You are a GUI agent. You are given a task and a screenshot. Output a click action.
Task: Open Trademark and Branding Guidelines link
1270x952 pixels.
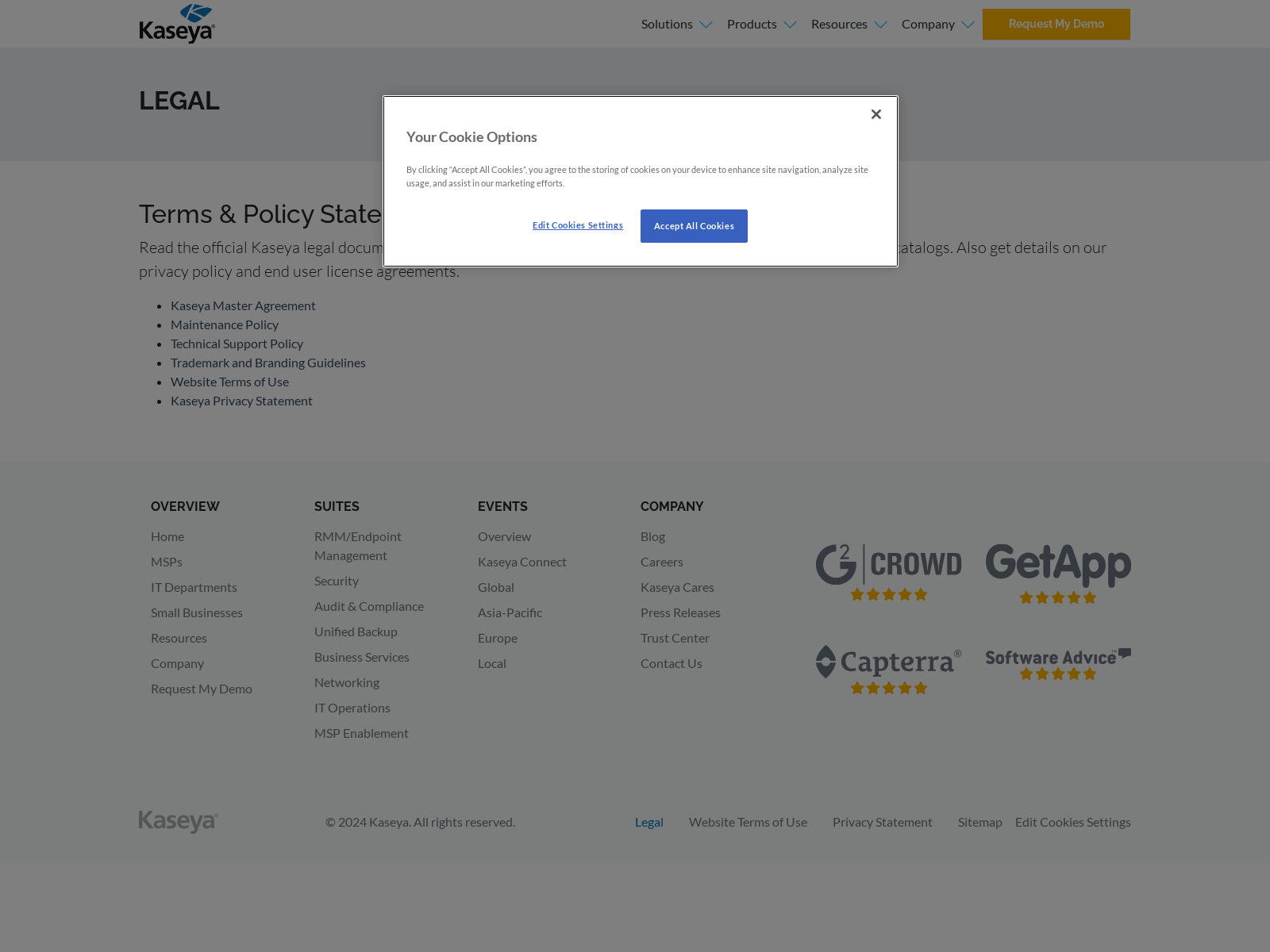[268, 363]
